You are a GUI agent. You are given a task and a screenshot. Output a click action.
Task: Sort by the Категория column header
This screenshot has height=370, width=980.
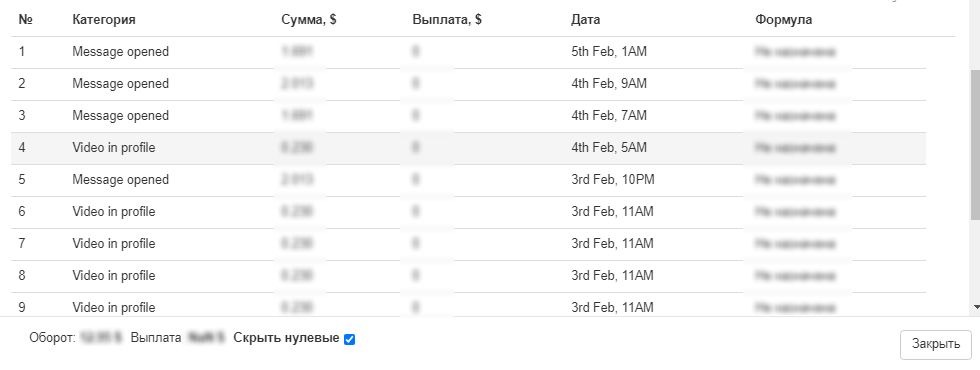pyautogui.click(x=104, y=19)
